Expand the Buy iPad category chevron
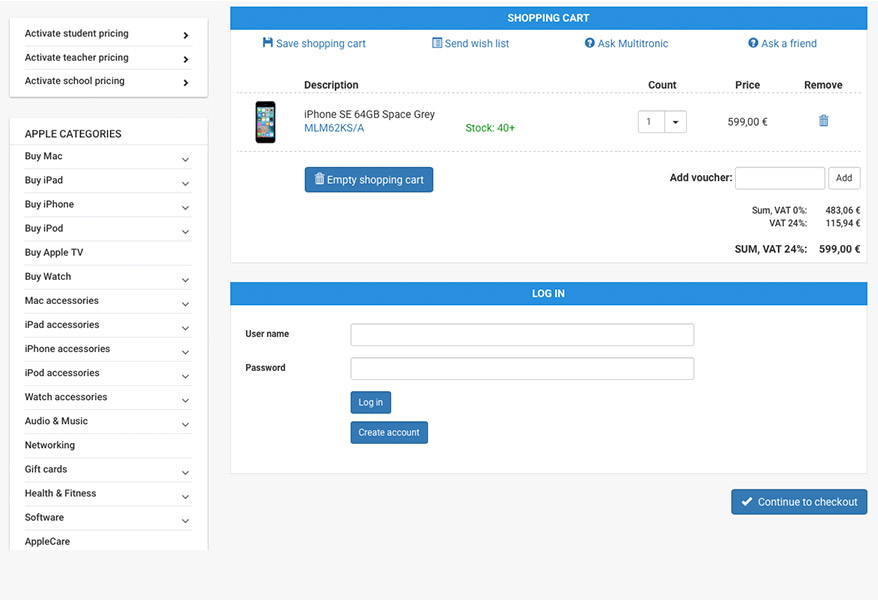This screenshot has width=878, height=600. [x=185, y=184]
